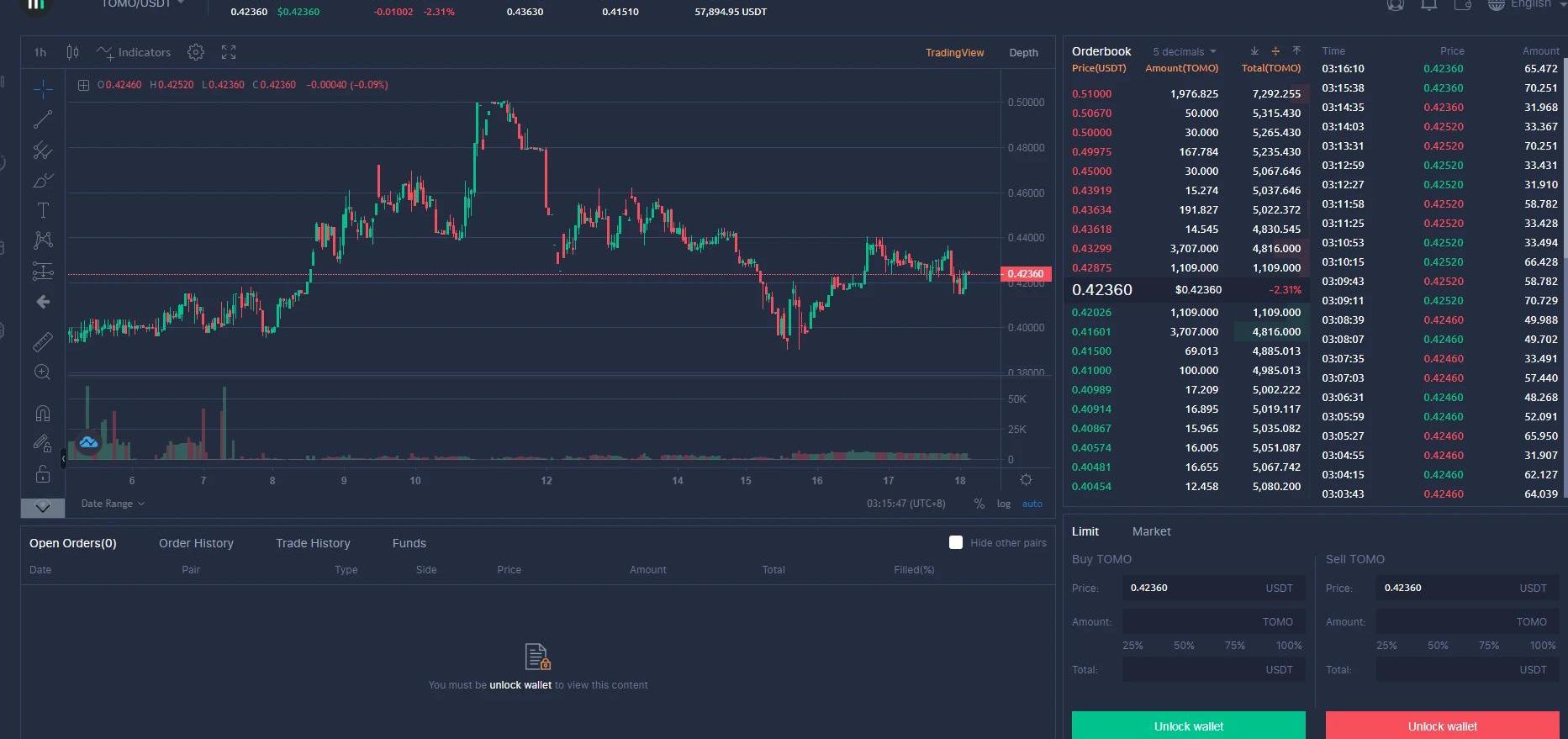This screenshot has width=1568, height=739.
Task: Change the candlestick chart style
Action: tap(73, 52)
